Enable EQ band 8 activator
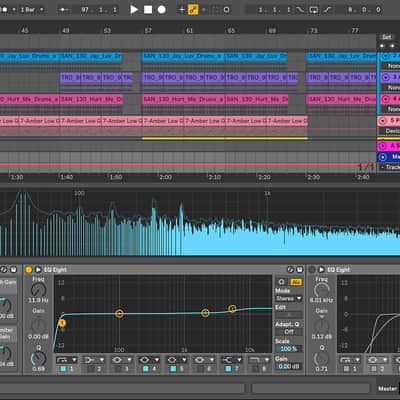 (256, 369)
